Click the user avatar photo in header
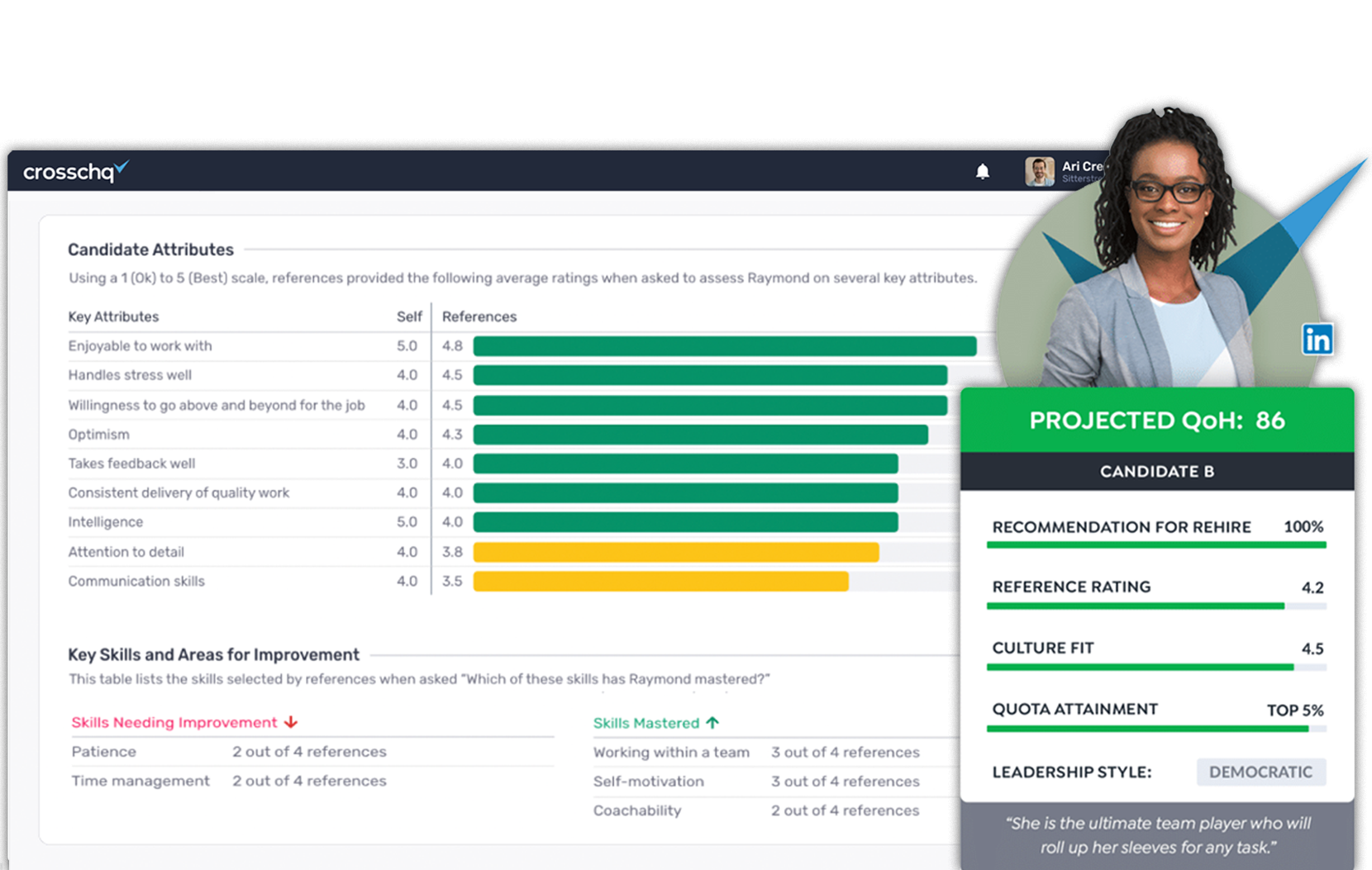The height and width of the screenshot is (870, 1372). point(1039,171)
